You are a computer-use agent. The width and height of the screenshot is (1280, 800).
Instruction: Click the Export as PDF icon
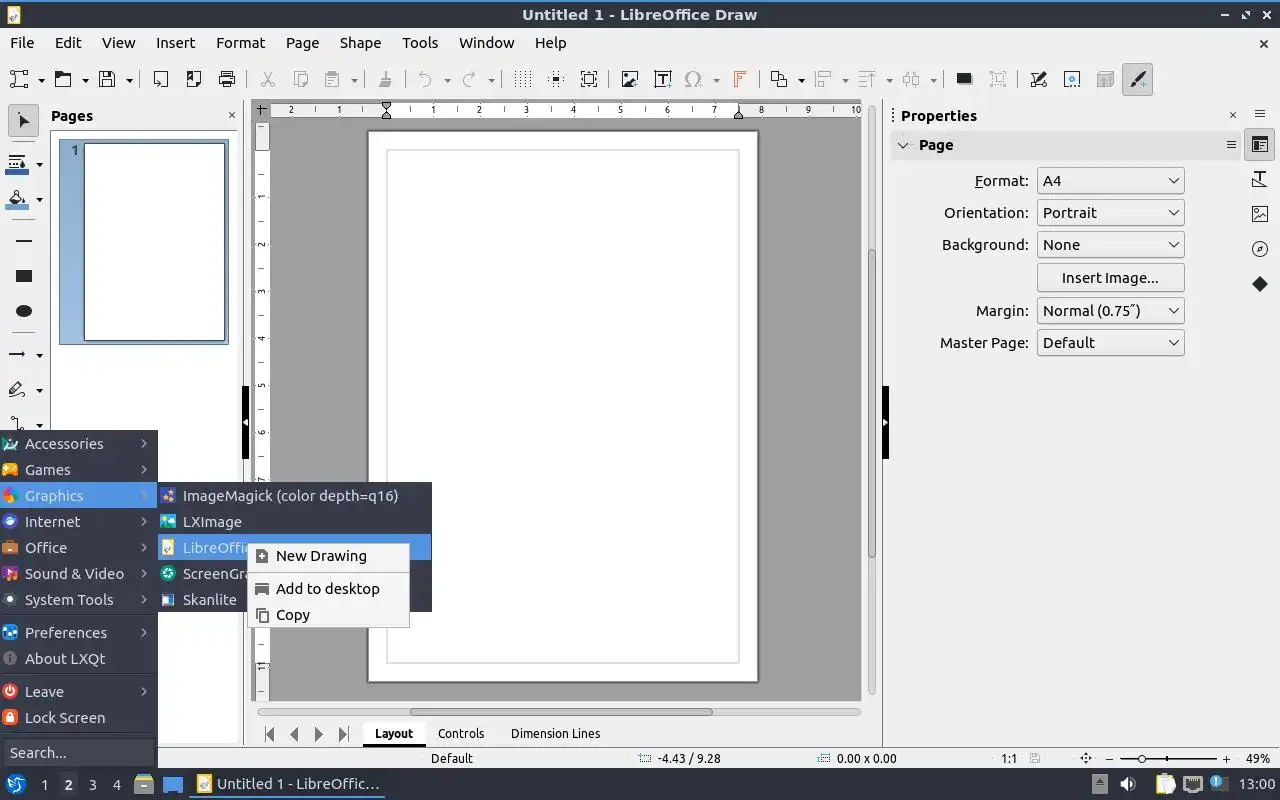tap(193, 79)
